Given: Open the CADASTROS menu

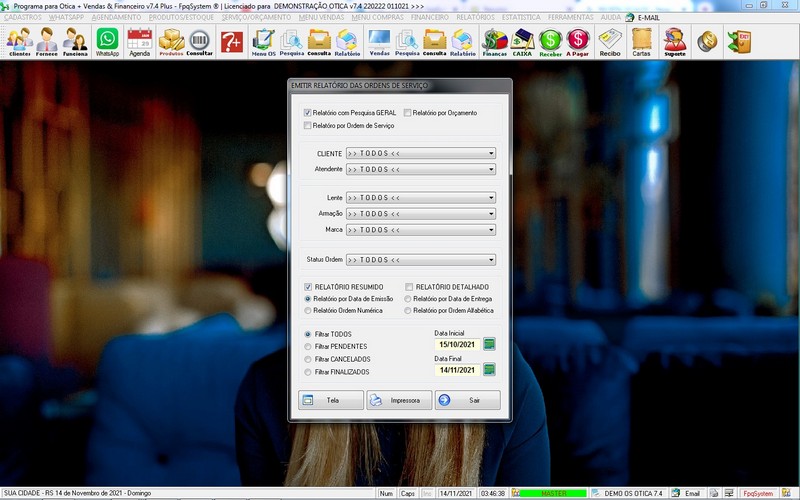Looking at the screenshot, I should [23, 17].
